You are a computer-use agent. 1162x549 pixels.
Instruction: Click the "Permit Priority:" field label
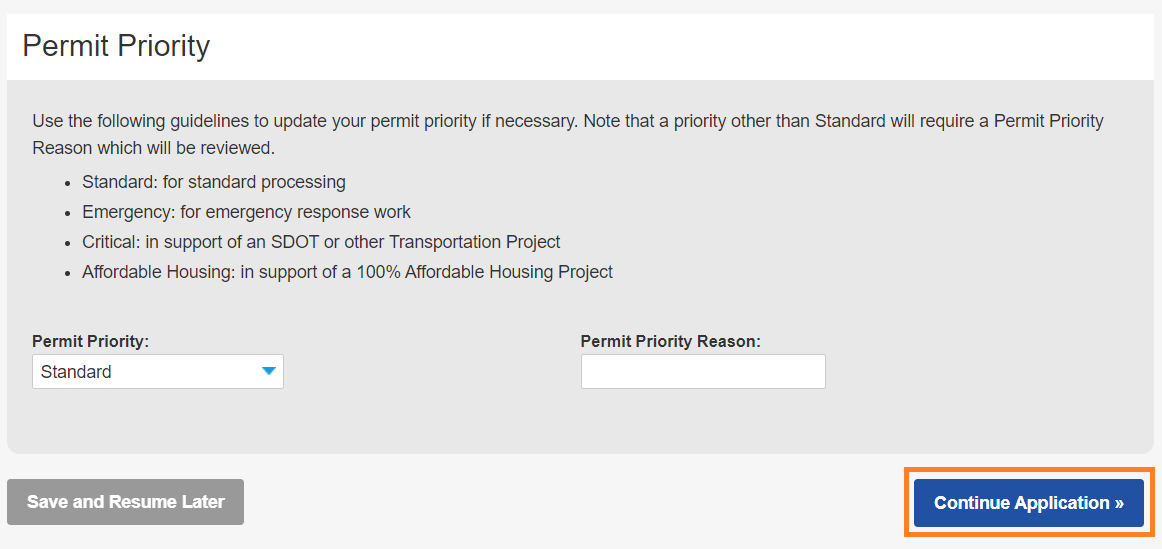tap(90, 341)
